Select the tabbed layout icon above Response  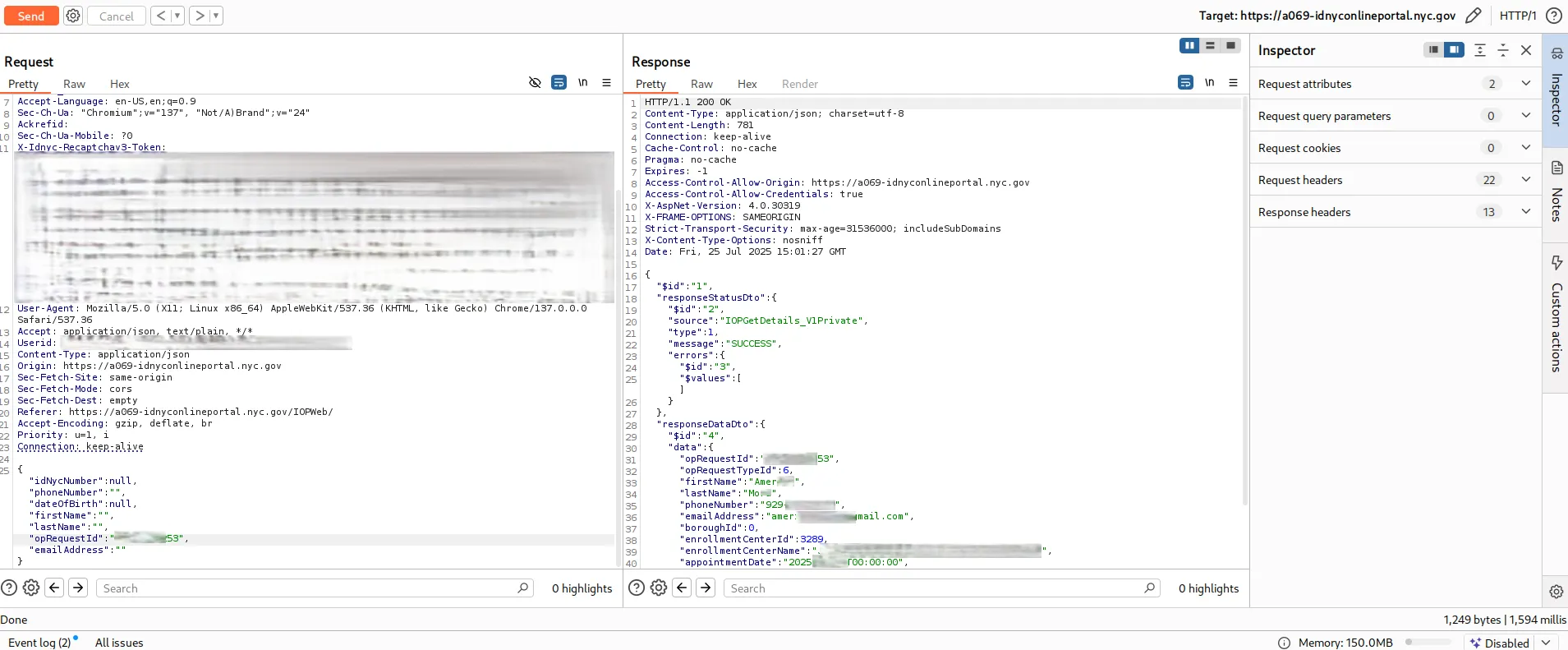pos(1230,46)
